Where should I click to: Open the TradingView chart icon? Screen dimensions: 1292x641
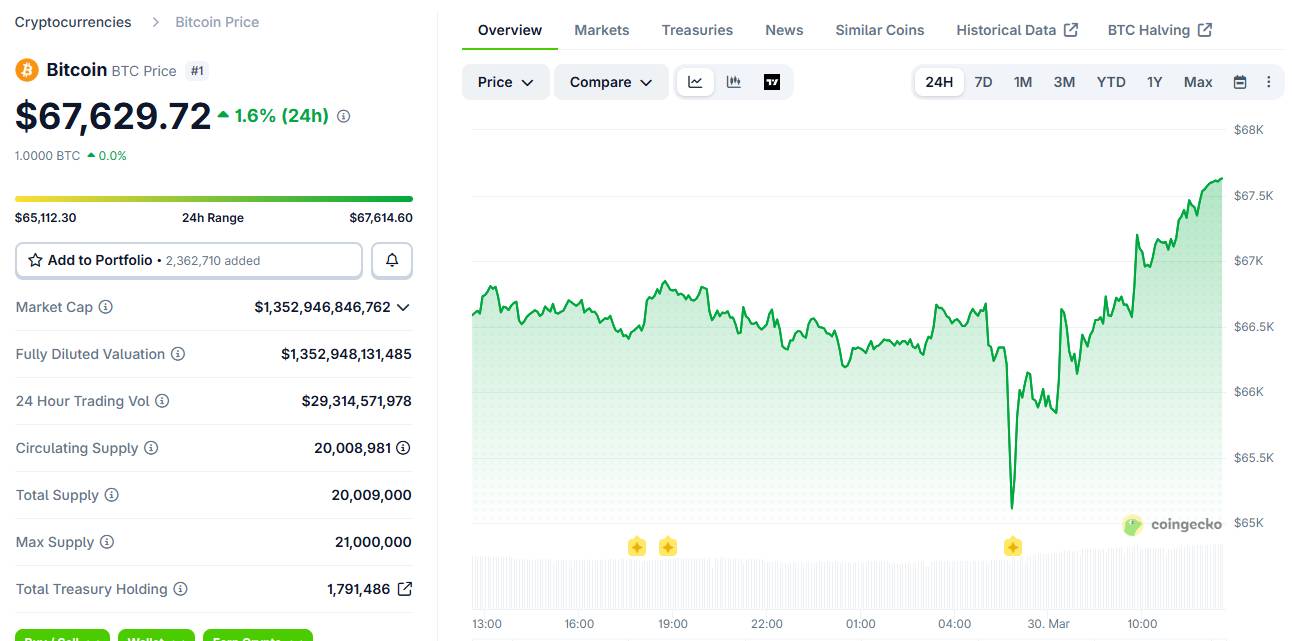pos(771,82)
